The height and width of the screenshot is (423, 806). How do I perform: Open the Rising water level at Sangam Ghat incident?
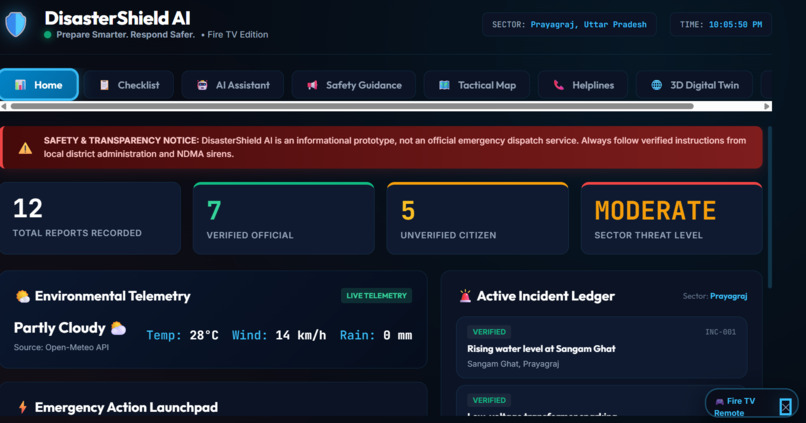point(601,347)
